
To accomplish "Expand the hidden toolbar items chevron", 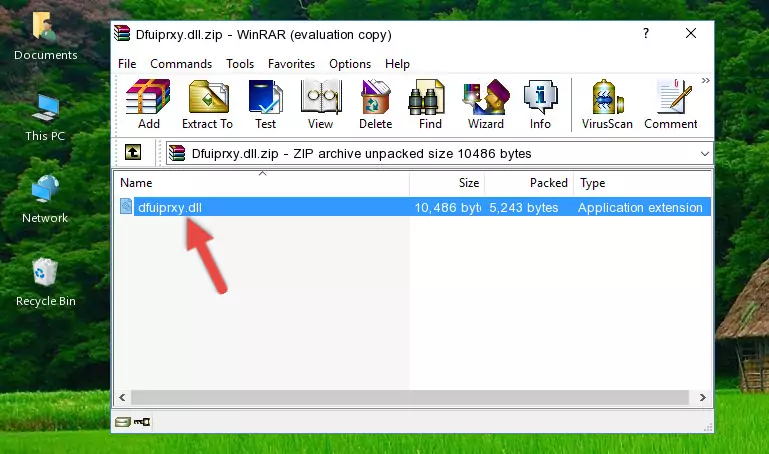I will pos(705,81).
